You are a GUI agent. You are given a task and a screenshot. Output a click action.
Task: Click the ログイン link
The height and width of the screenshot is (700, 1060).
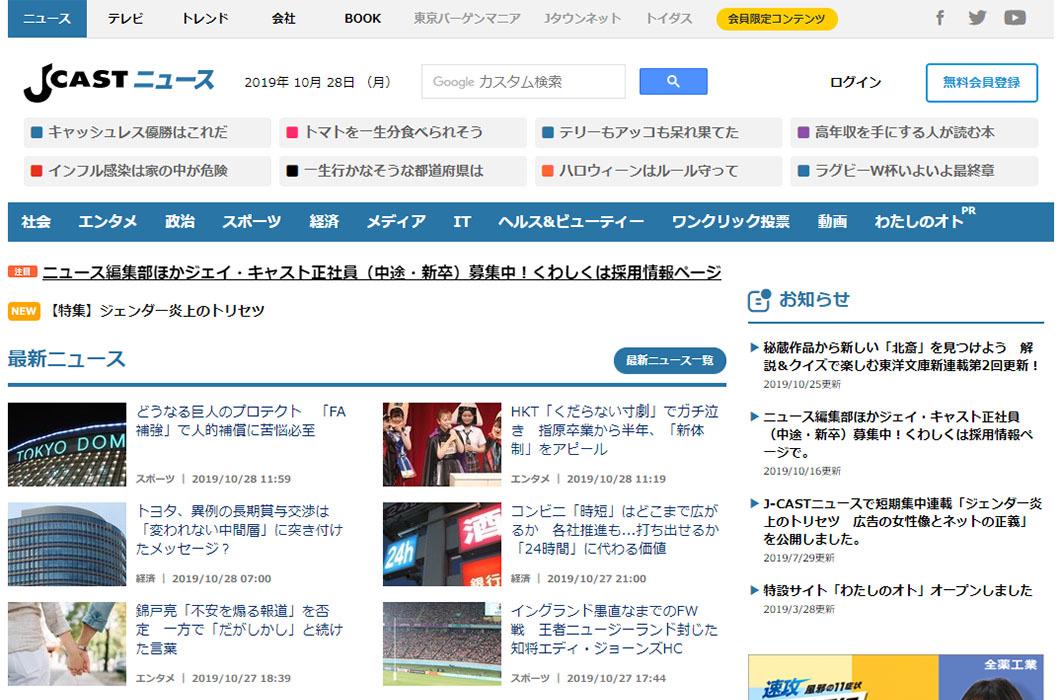pos(855,83)
